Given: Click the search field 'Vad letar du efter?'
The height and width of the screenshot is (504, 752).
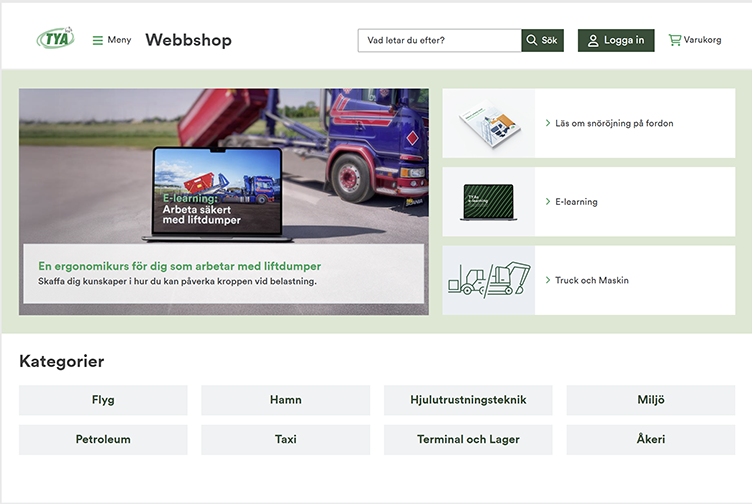Looking at the screenshot, I should 439,41.
